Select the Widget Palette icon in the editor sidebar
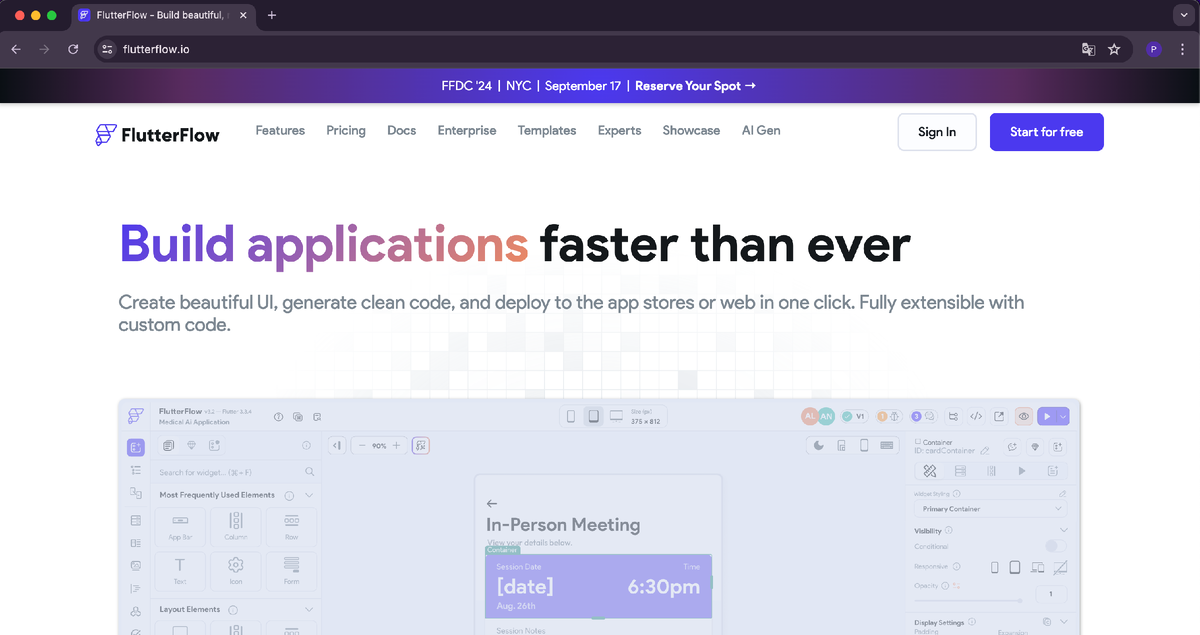This screenshot has width=1200, height=635. [136, 447]
